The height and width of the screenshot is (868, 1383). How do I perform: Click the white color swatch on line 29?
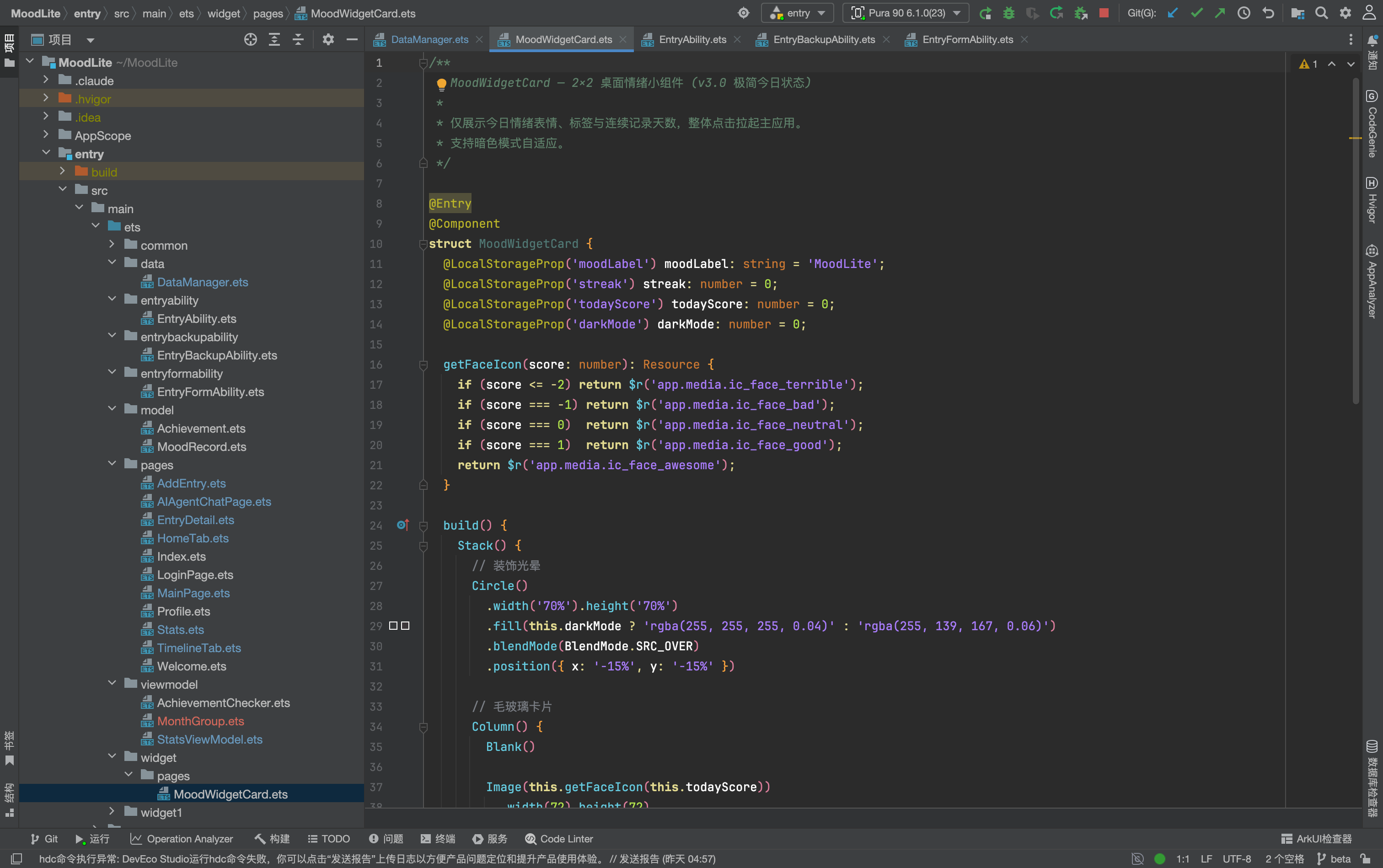pyautogui.click(x=393, y=626)
